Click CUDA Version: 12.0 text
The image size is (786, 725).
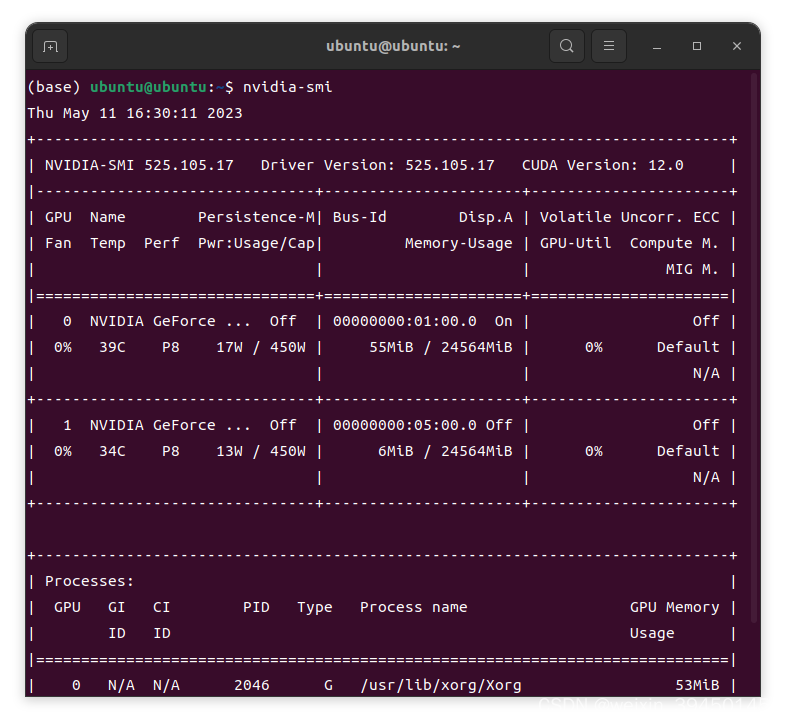pyautogui.click(x=603, y=165)
